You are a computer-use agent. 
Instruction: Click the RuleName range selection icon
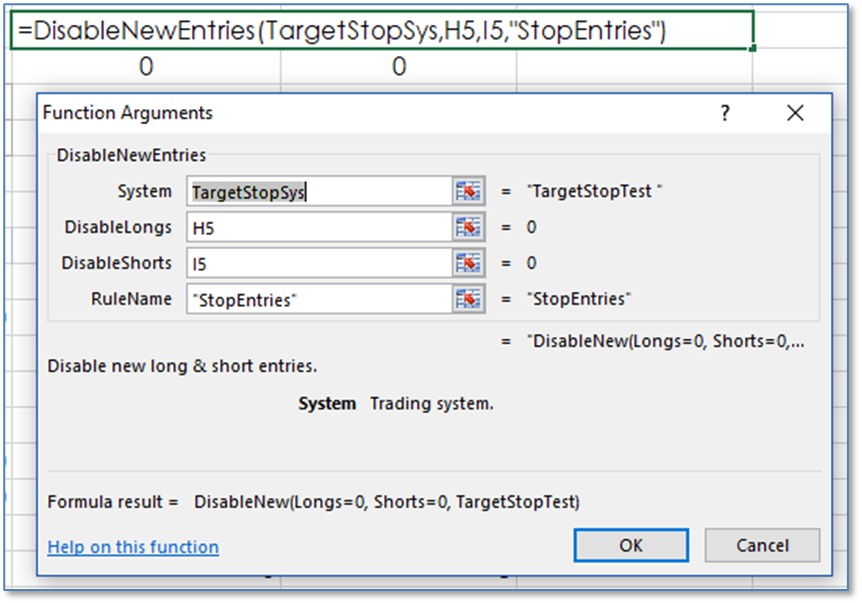[467, 299]
